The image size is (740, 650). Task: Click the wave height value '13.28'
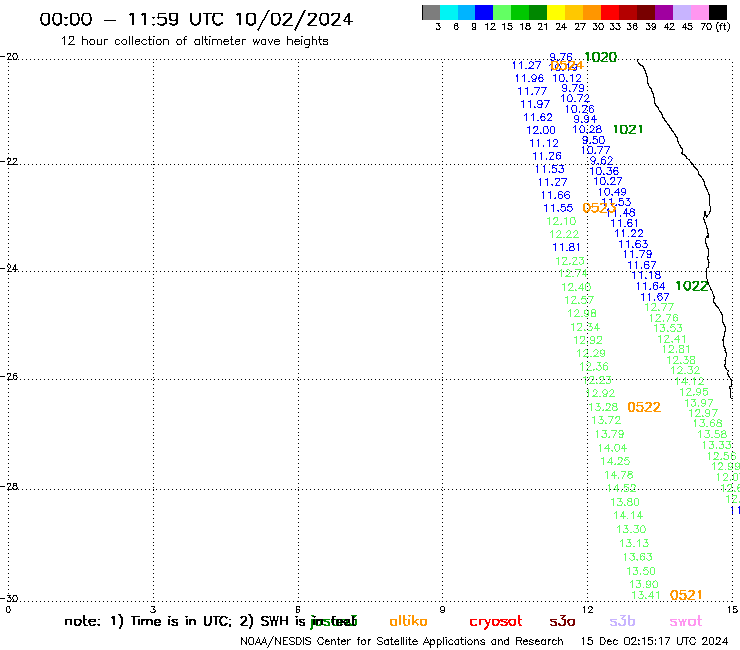[603, 407]
